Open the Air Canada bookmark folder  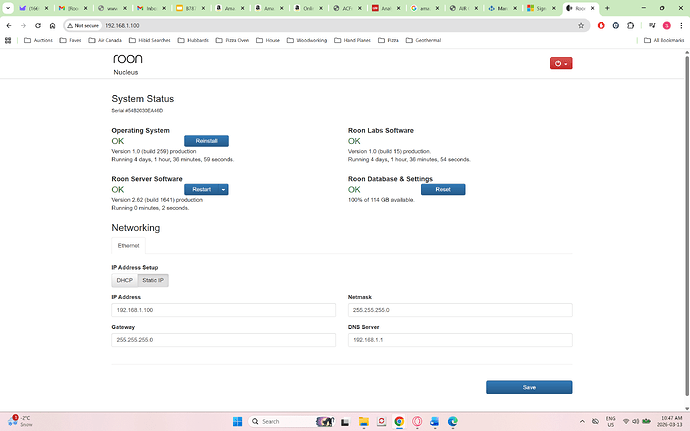pyautogui.click(x=105, y=40)
